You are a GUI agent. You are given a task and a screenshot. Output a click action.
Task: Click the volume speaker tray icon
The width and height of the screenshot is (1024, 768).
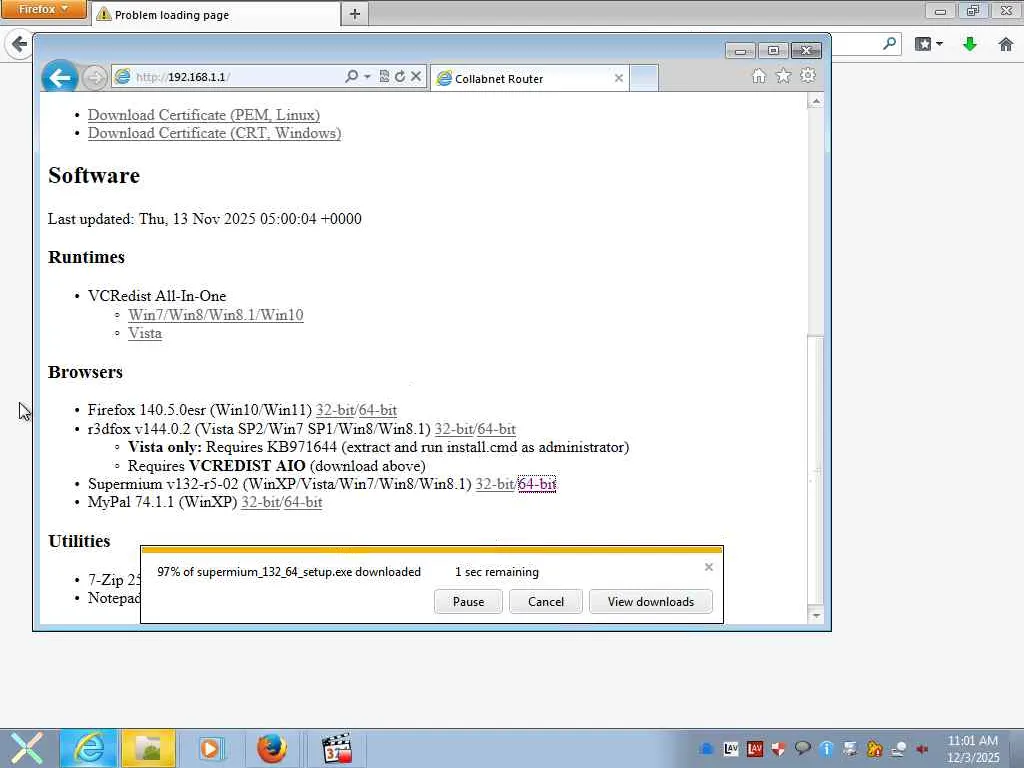pyautogui.click(x=922, y=748)
